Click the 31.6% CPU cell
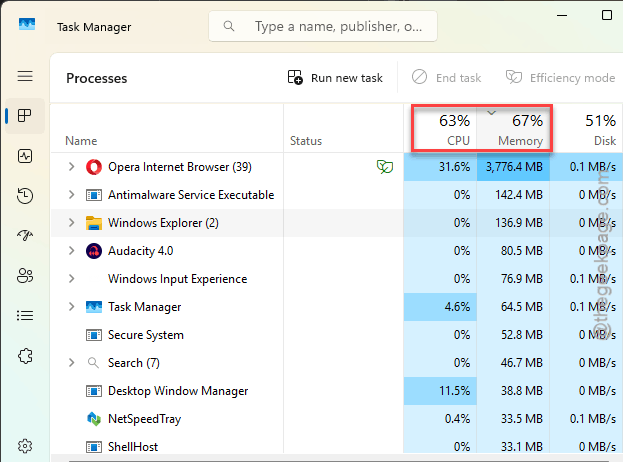Viewport: 623px width, 462px height. 440,167
